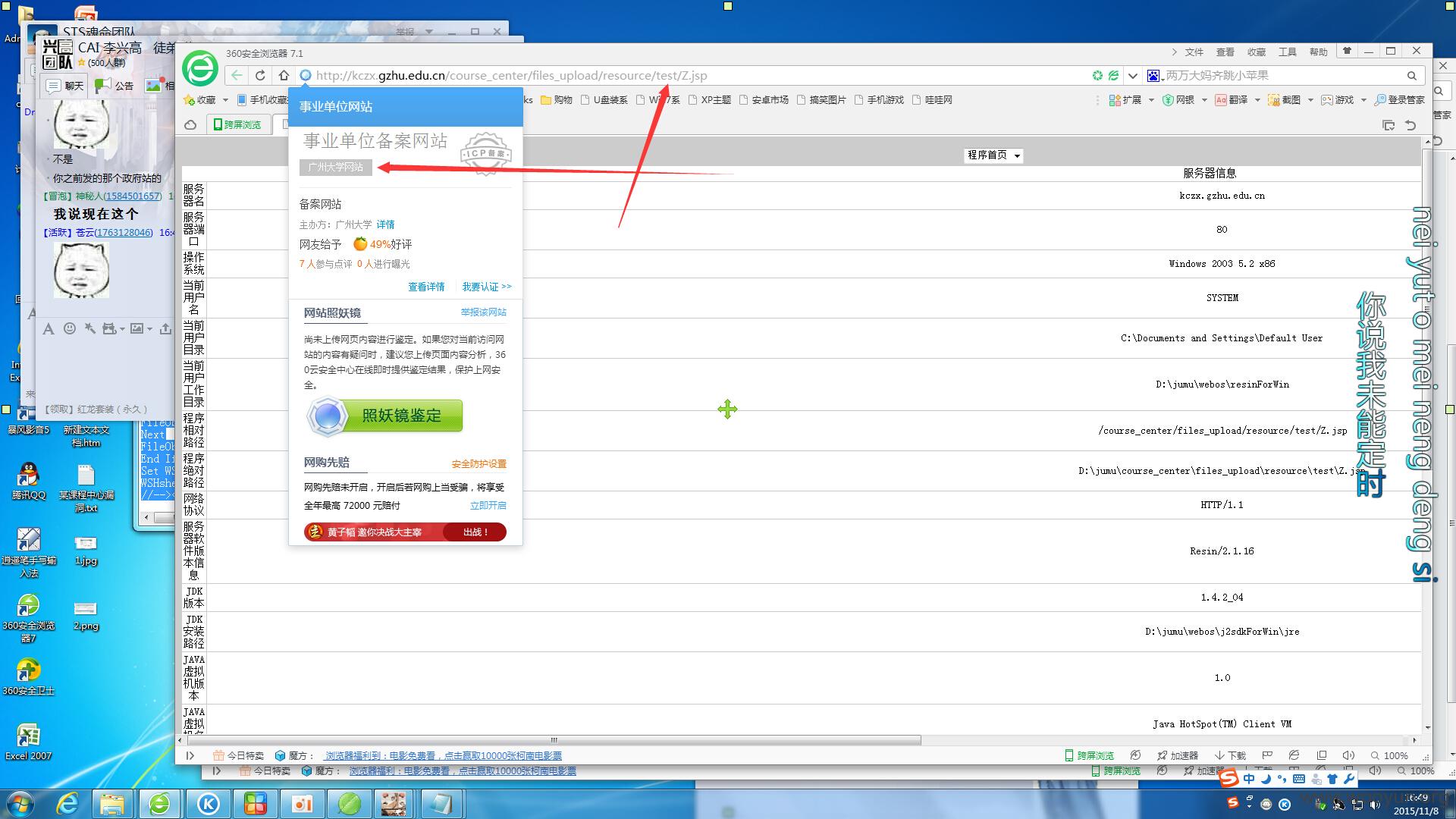Open the U盘装系 bookmark
Screen dimensions: 1456x819
click(604, 99)
